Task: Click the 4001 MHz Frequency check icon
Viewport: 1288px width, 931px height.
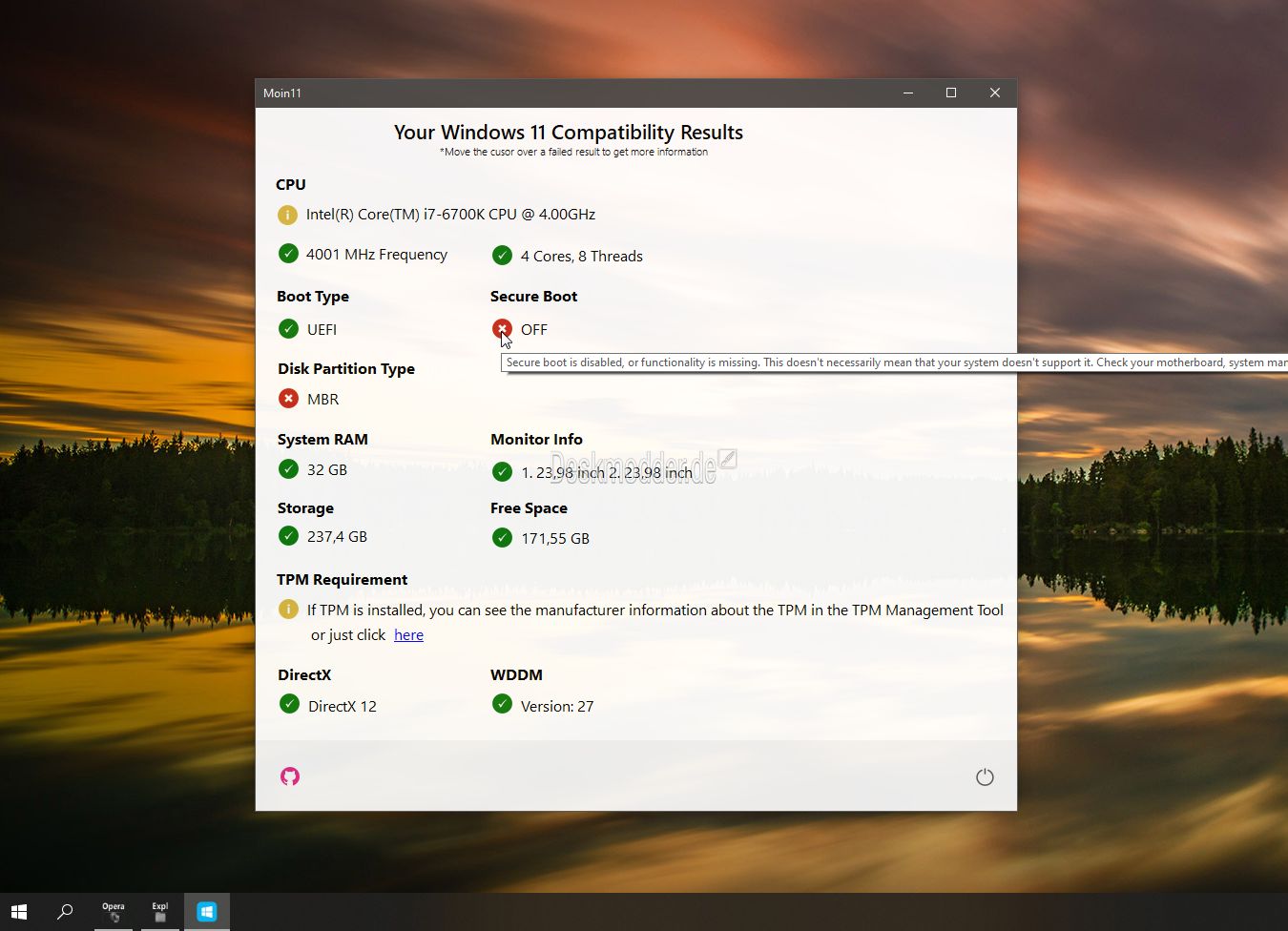Action: [x=287, y=253]
